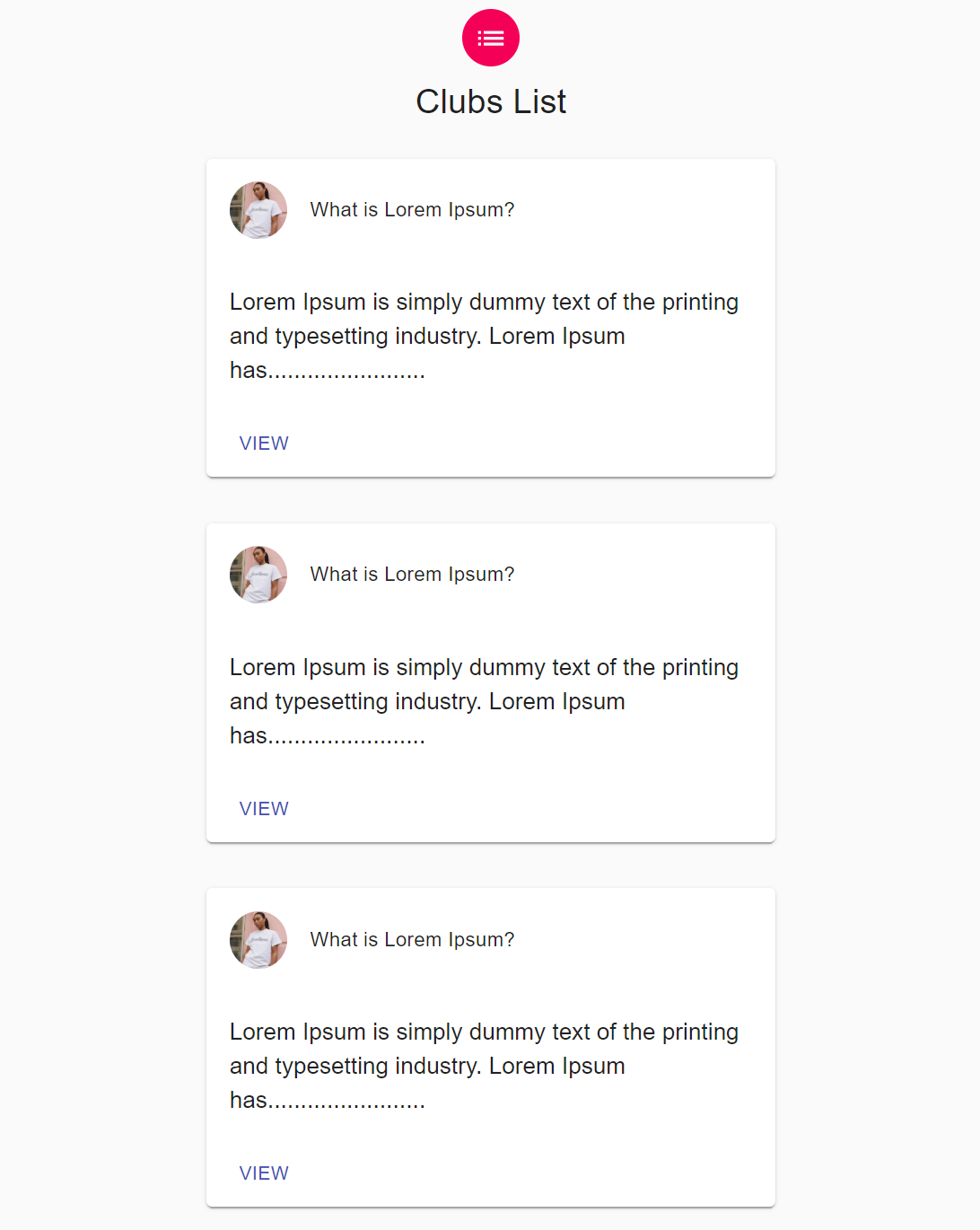Click the avatar in the third club card
980x1230 pixels.
258,940
